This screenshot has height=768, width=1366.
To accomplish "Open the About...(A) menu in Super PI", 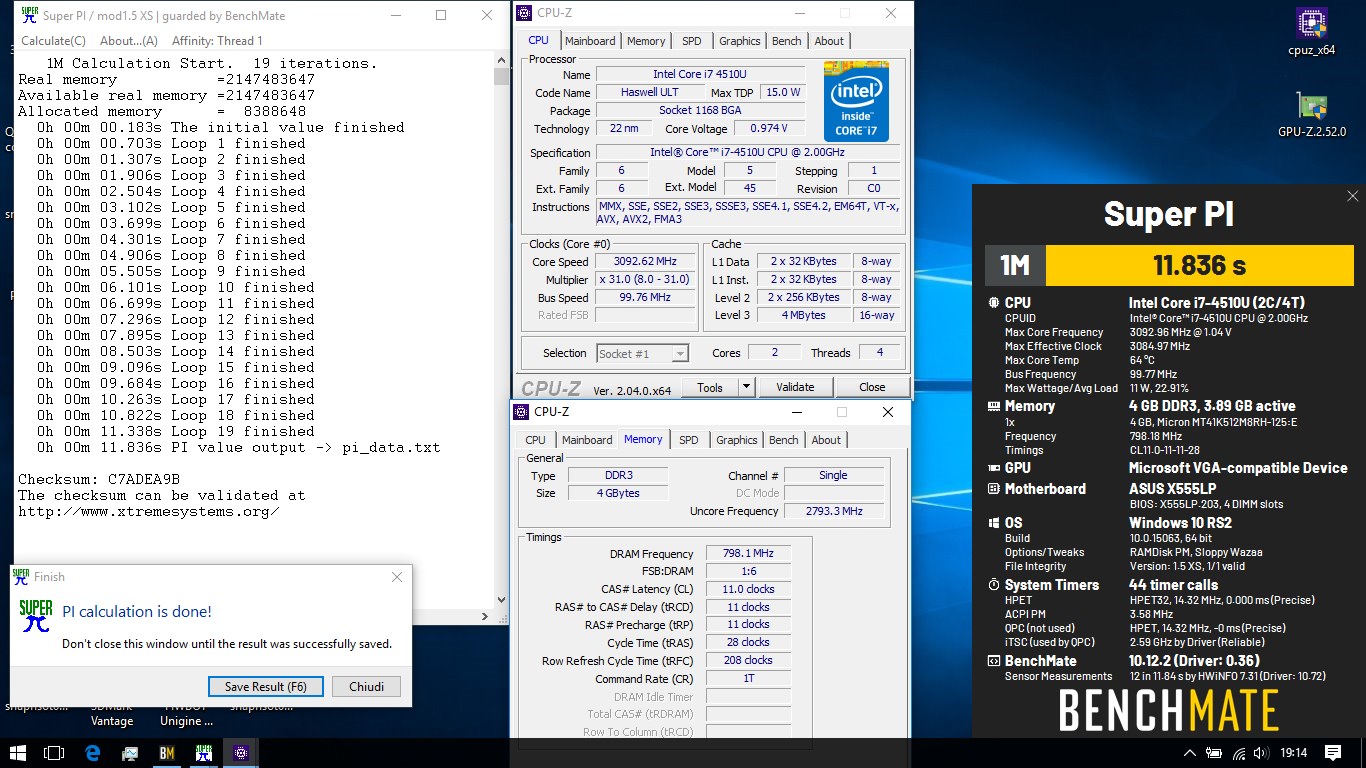I will 129,41.
